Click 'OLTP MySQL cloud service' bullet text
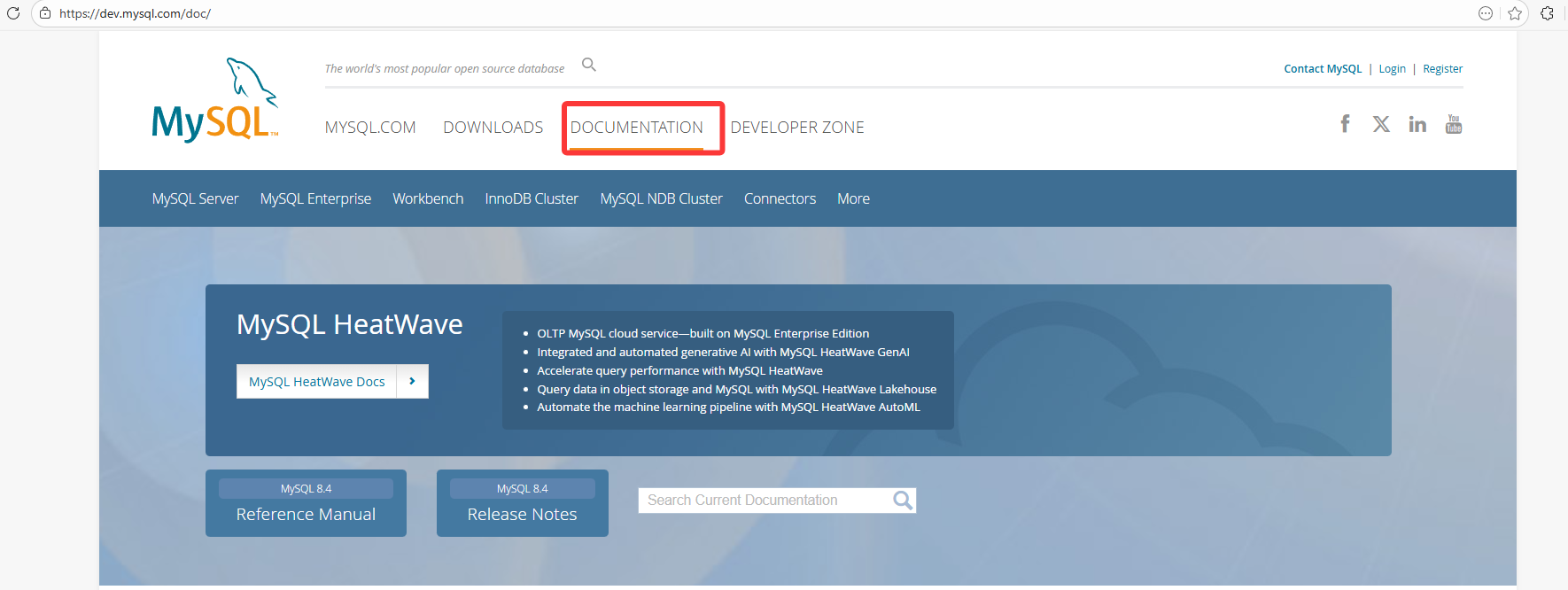Viewport: 1568px width, 590px height. click(702, 334)
